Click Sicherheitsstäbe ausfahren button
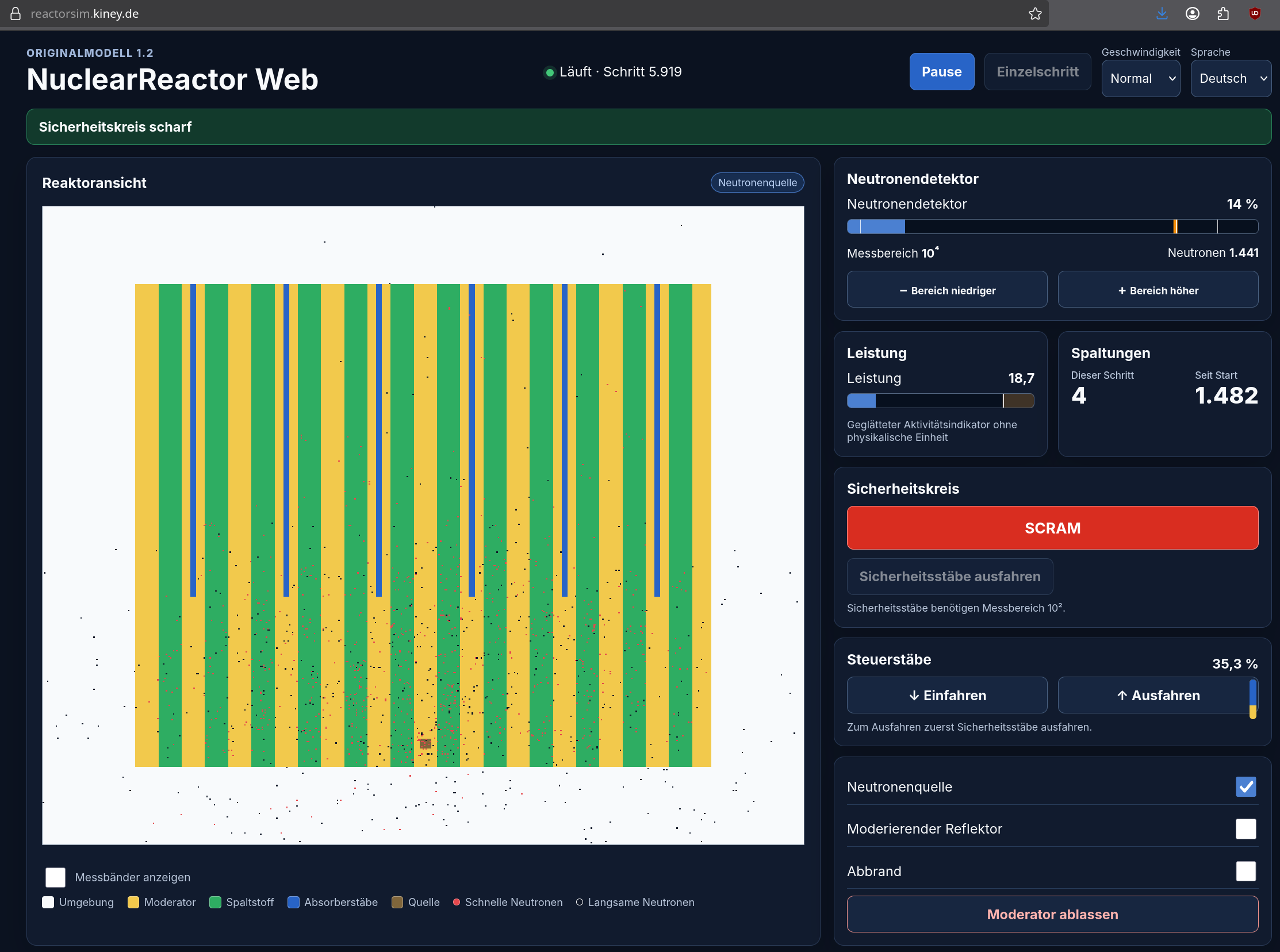This screenshot has height=952, width=1280. click(950, 576)
